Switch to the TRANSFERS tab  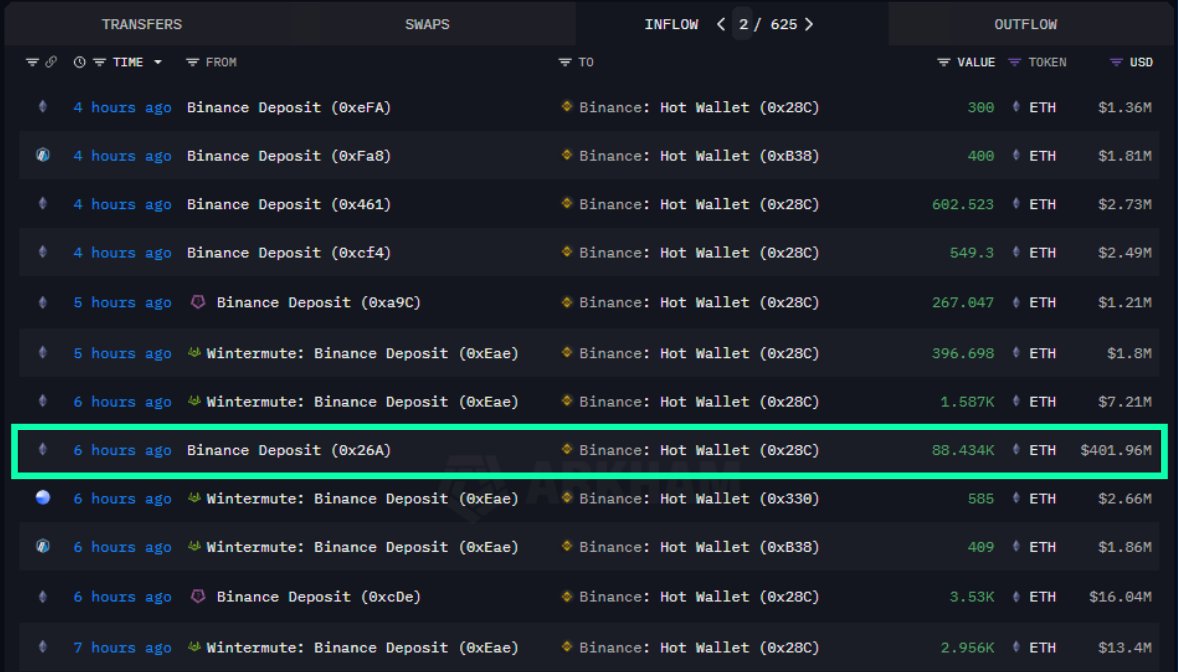pos(142,24)
